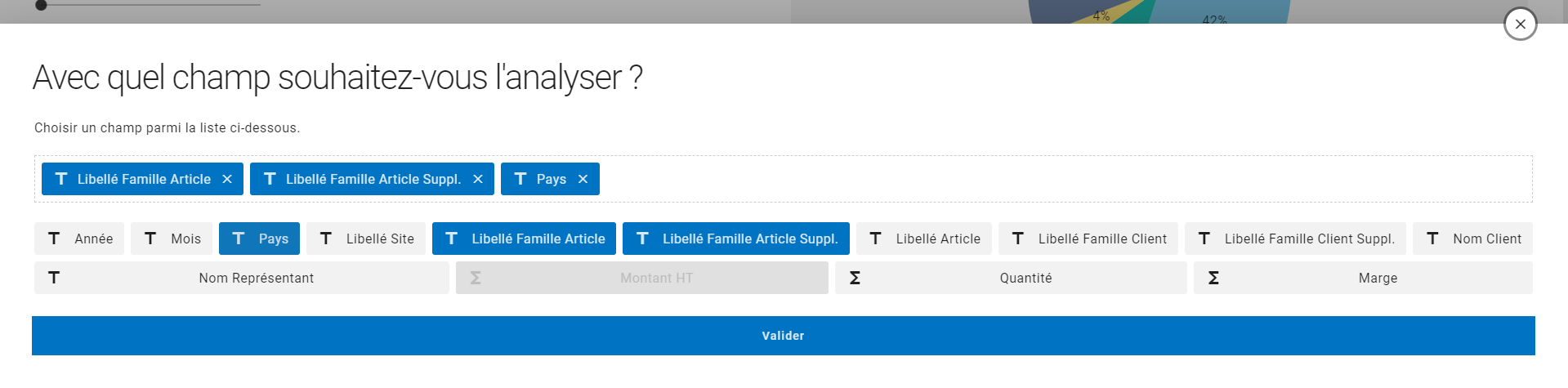Click the T icon beside Année
Viewport: 1568px width, 388px height.
tap(54, 239)
